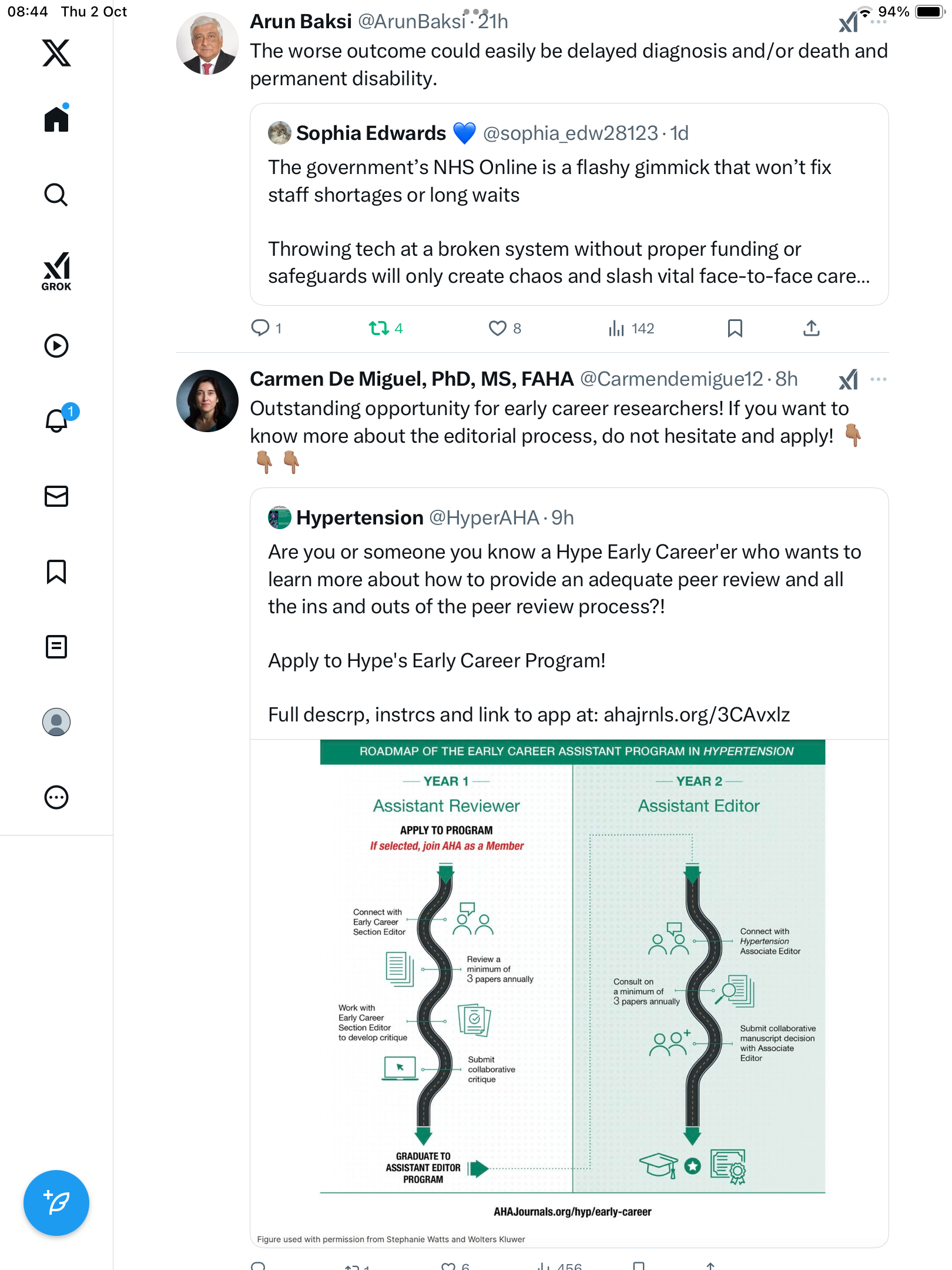Open the profile avatar in sidebar
The width and height of the screenshot is (952, 1270).
56,722
